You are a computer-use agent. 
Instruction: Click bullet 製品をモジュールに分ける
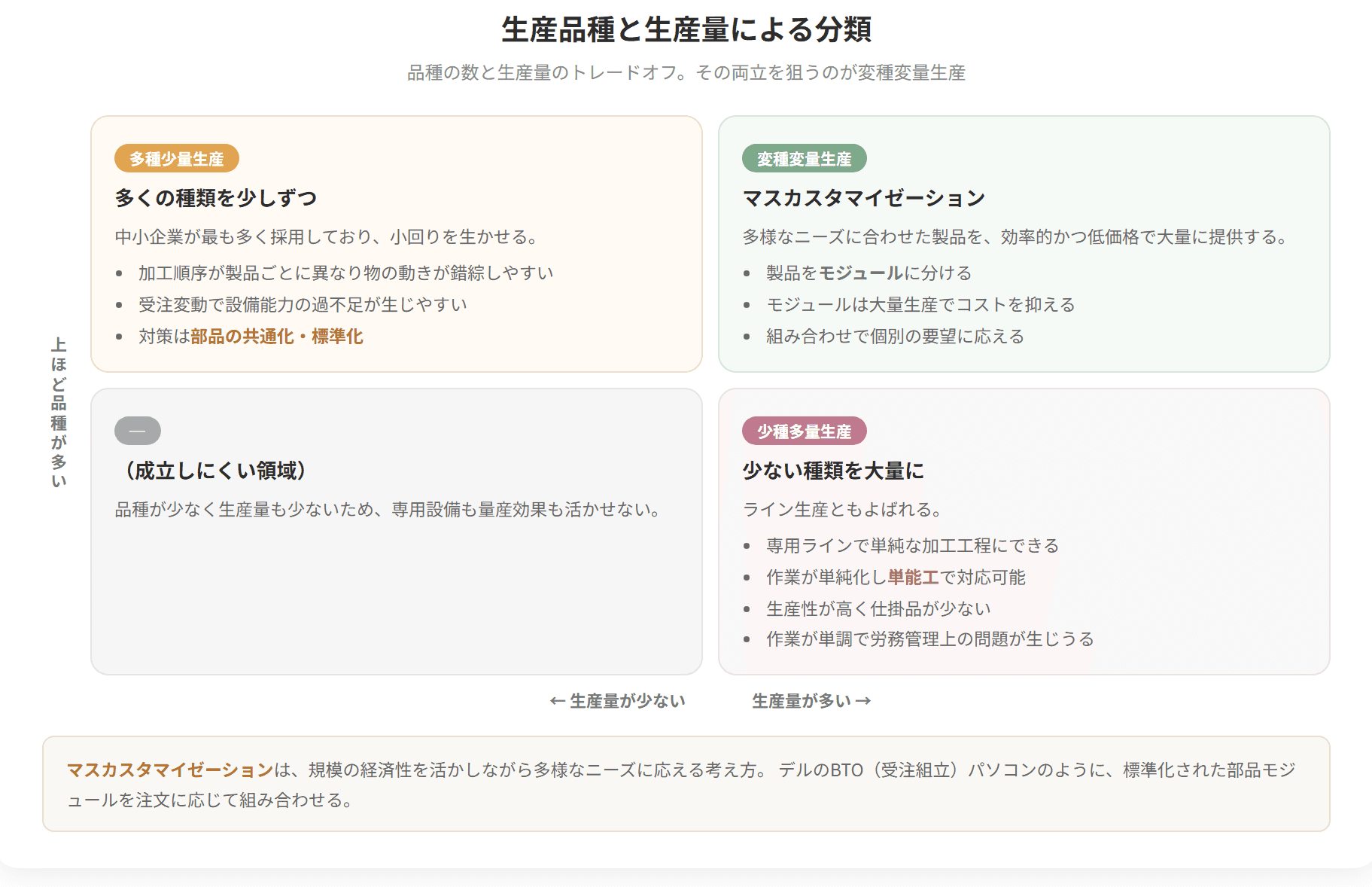click(x=869, y=273)
